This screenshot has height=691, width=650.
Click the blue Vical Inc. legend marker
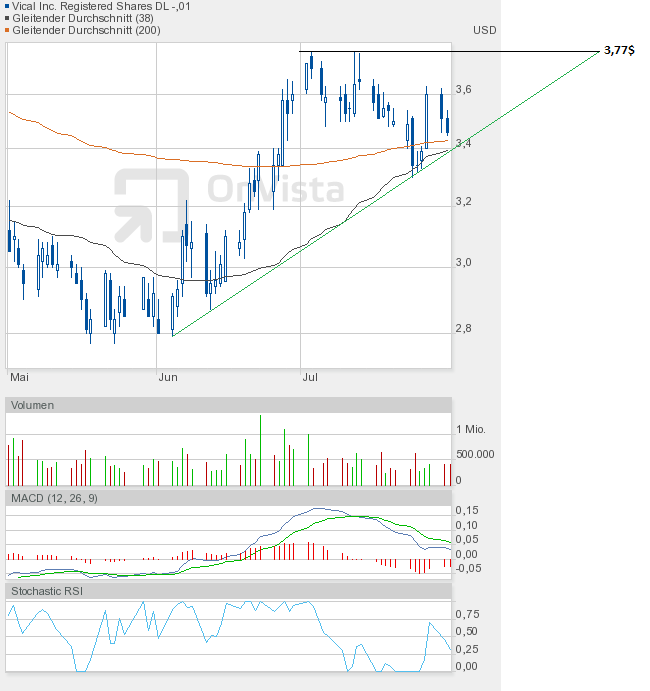(7, 6)
